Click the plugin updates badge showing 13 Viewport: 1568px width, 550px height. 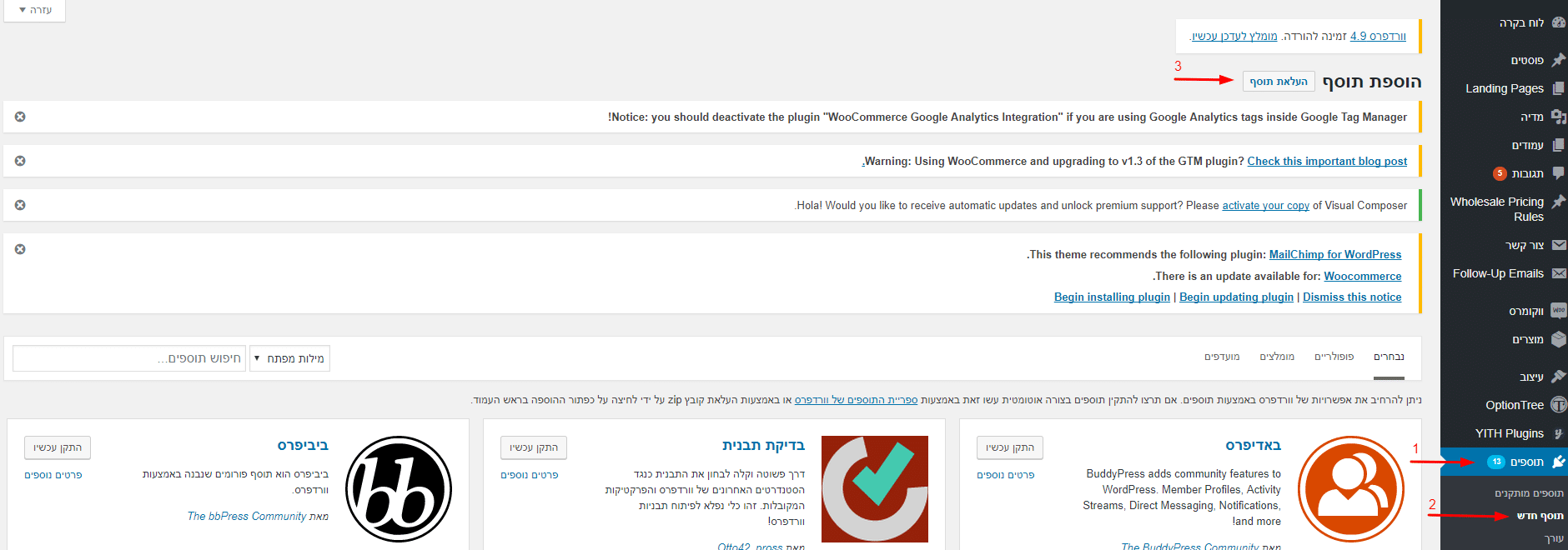[1496, 462]
